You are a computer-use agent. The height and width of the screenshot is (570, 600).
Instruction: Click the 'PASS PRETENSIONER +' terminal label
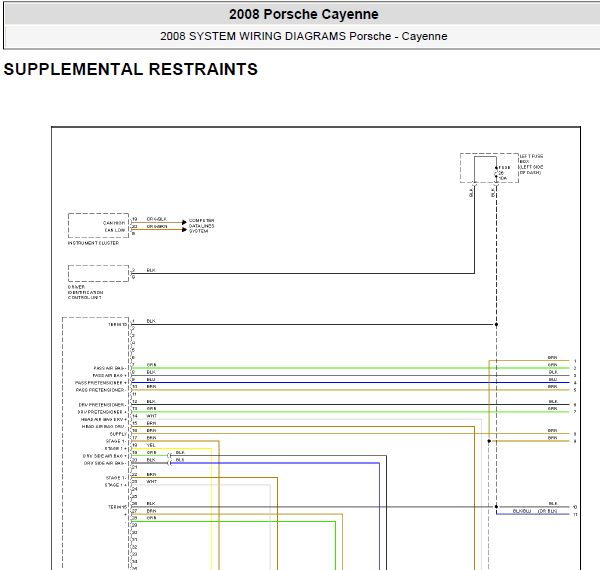point(101,383)
